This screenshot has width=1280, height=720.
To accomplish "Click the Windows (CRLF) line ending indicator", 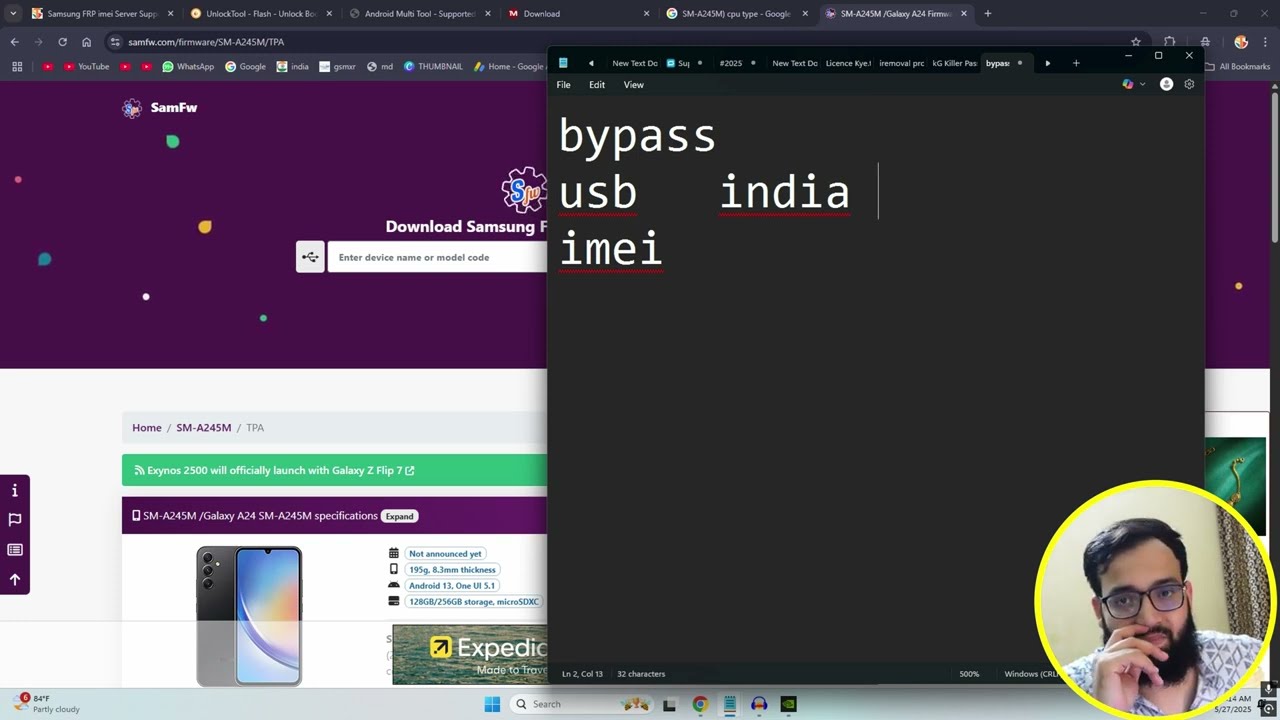I will [1032, 674].
